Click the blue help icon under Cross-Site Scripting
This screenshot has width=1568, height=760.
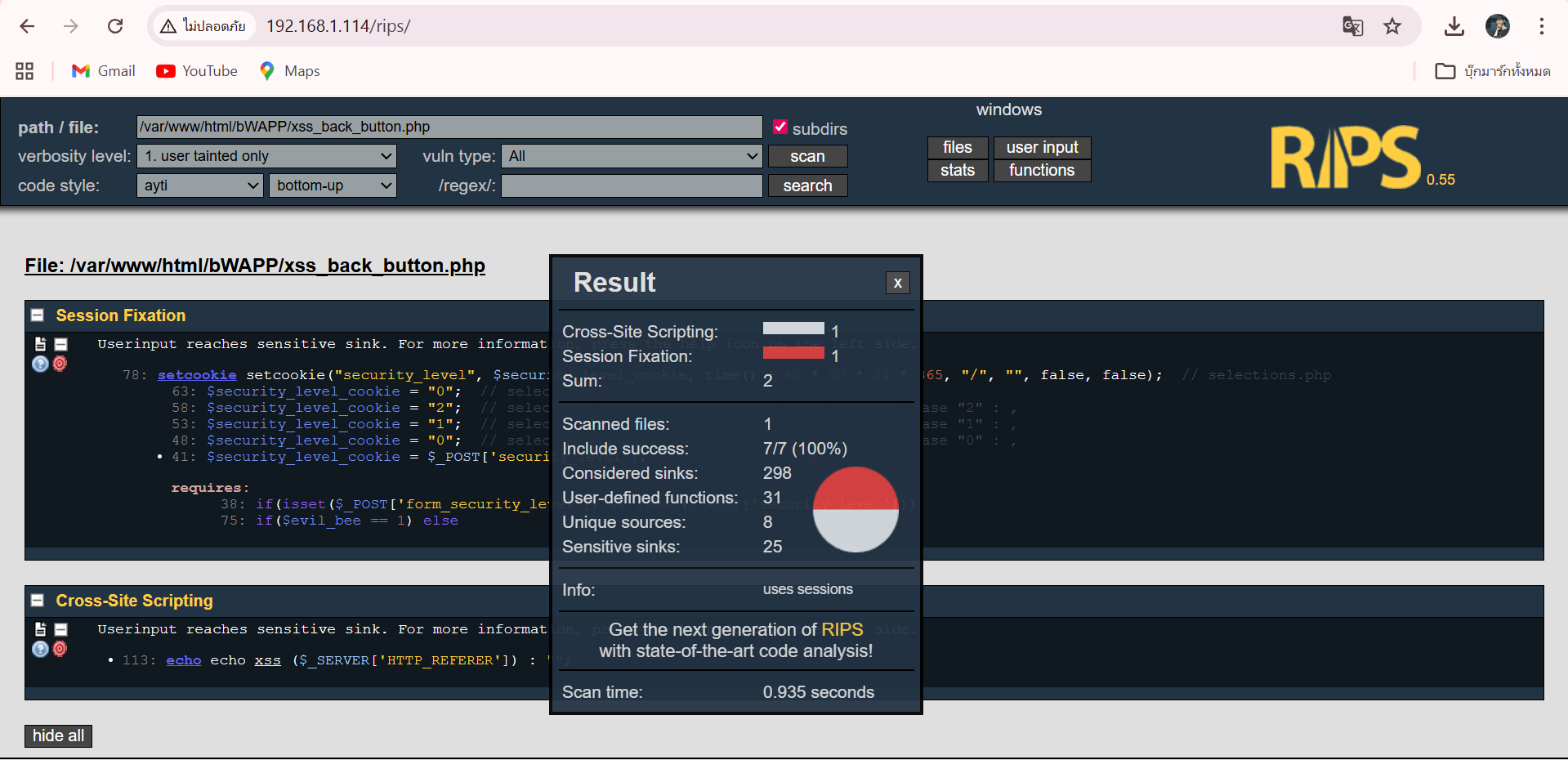[x=40, y=649]
